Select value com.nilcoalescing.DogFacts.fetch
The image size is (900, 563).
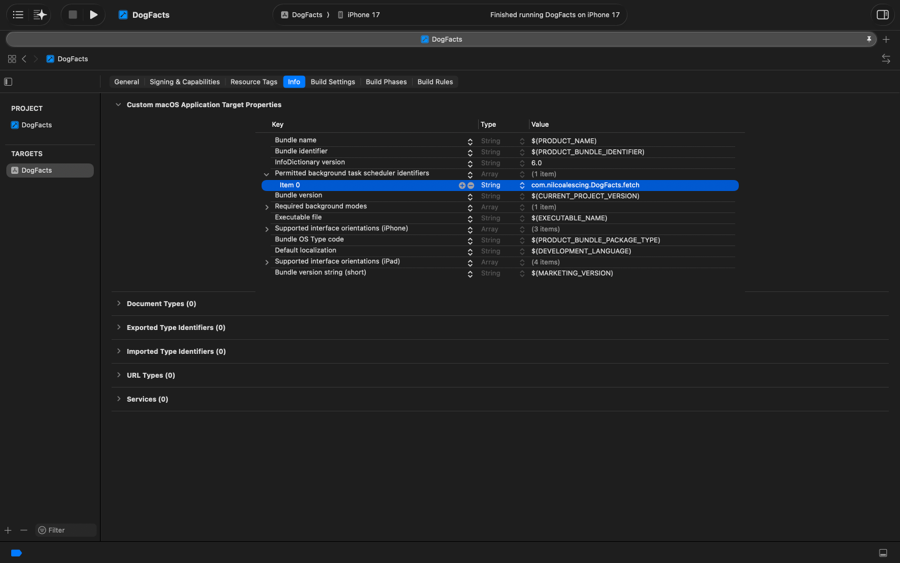(585, 185)
